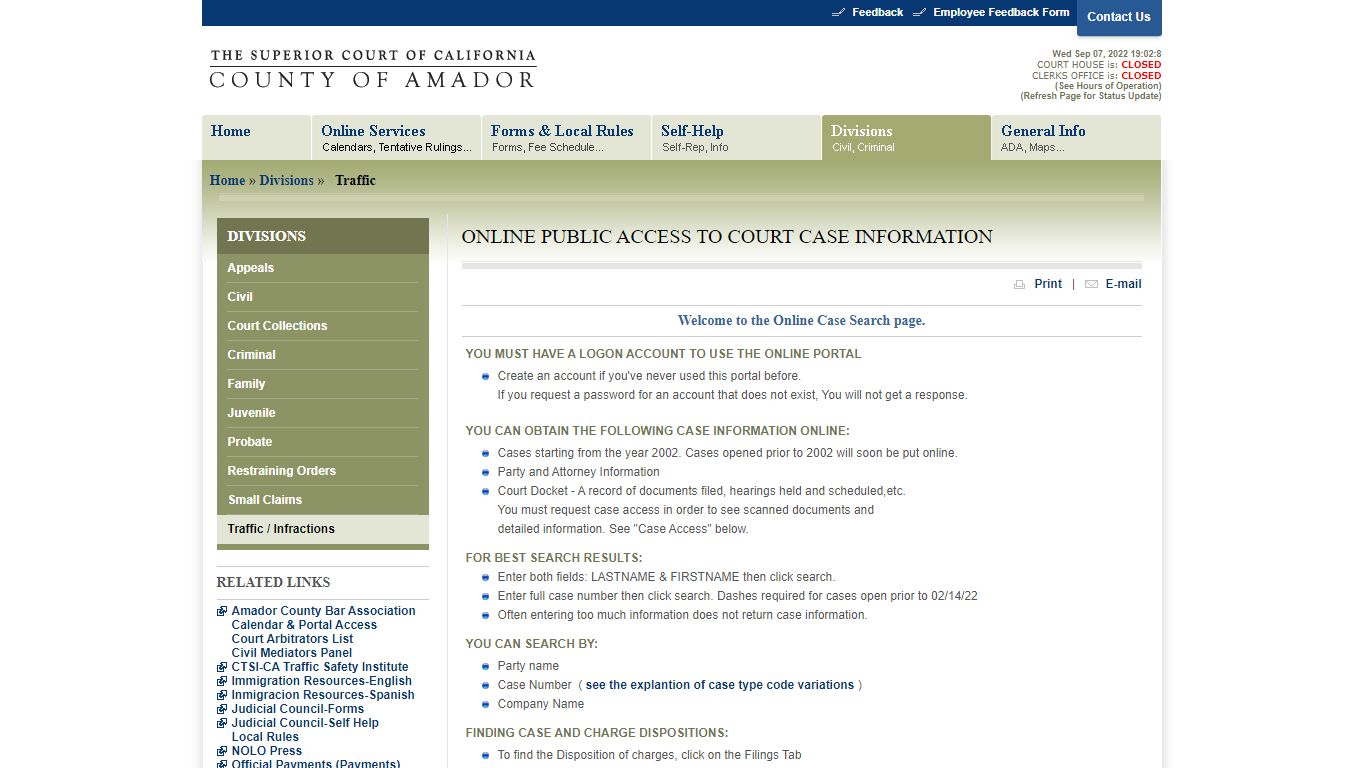Click 'Party name' bullet text
Viewport: 1366px width, 768px height.
[528, 666]
